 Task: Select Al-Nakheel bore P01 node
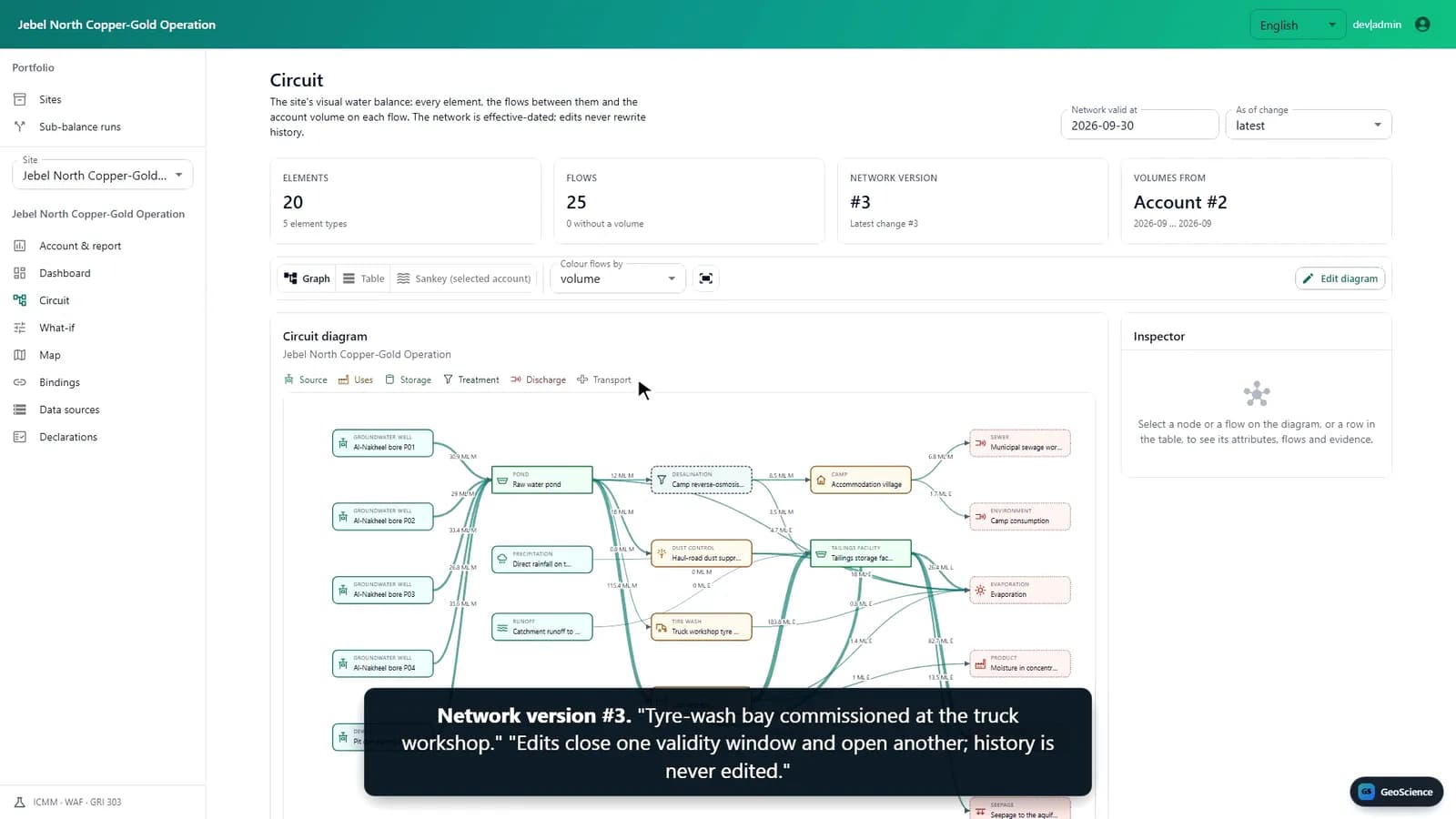pos(382,443)
